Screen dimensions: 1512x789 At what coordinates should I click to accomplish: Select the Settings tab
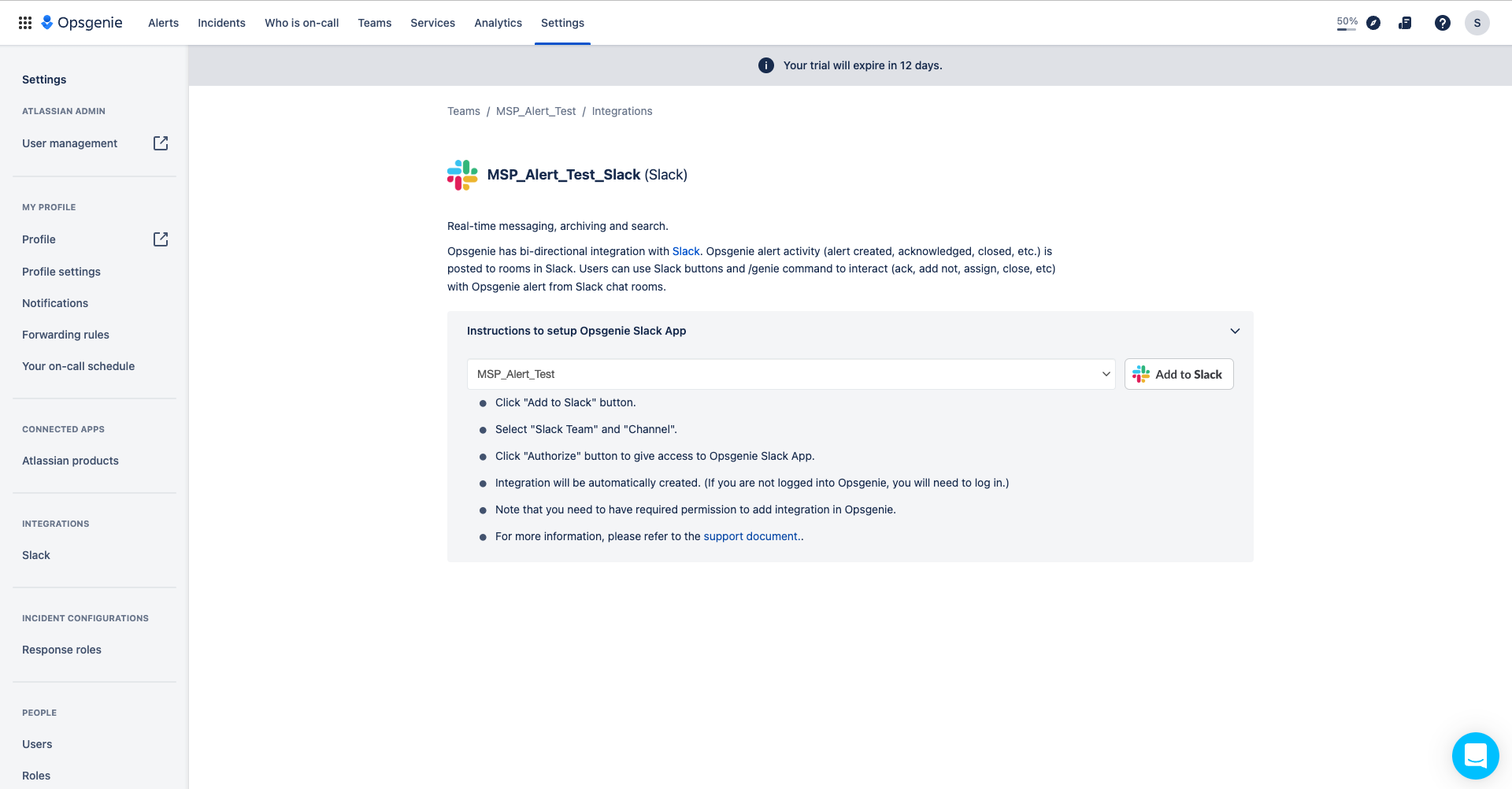[x=562, y=23]
